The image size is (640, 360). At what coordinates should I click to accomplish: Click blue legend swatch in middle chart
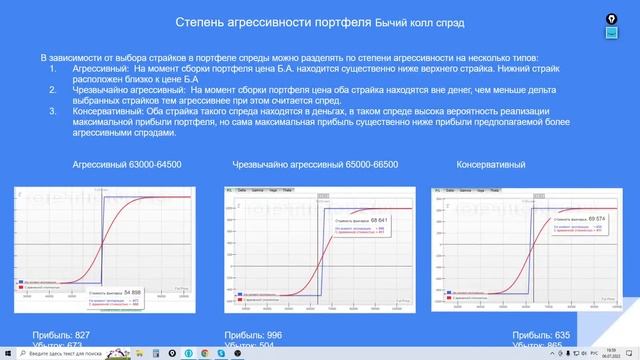(240, 294)
